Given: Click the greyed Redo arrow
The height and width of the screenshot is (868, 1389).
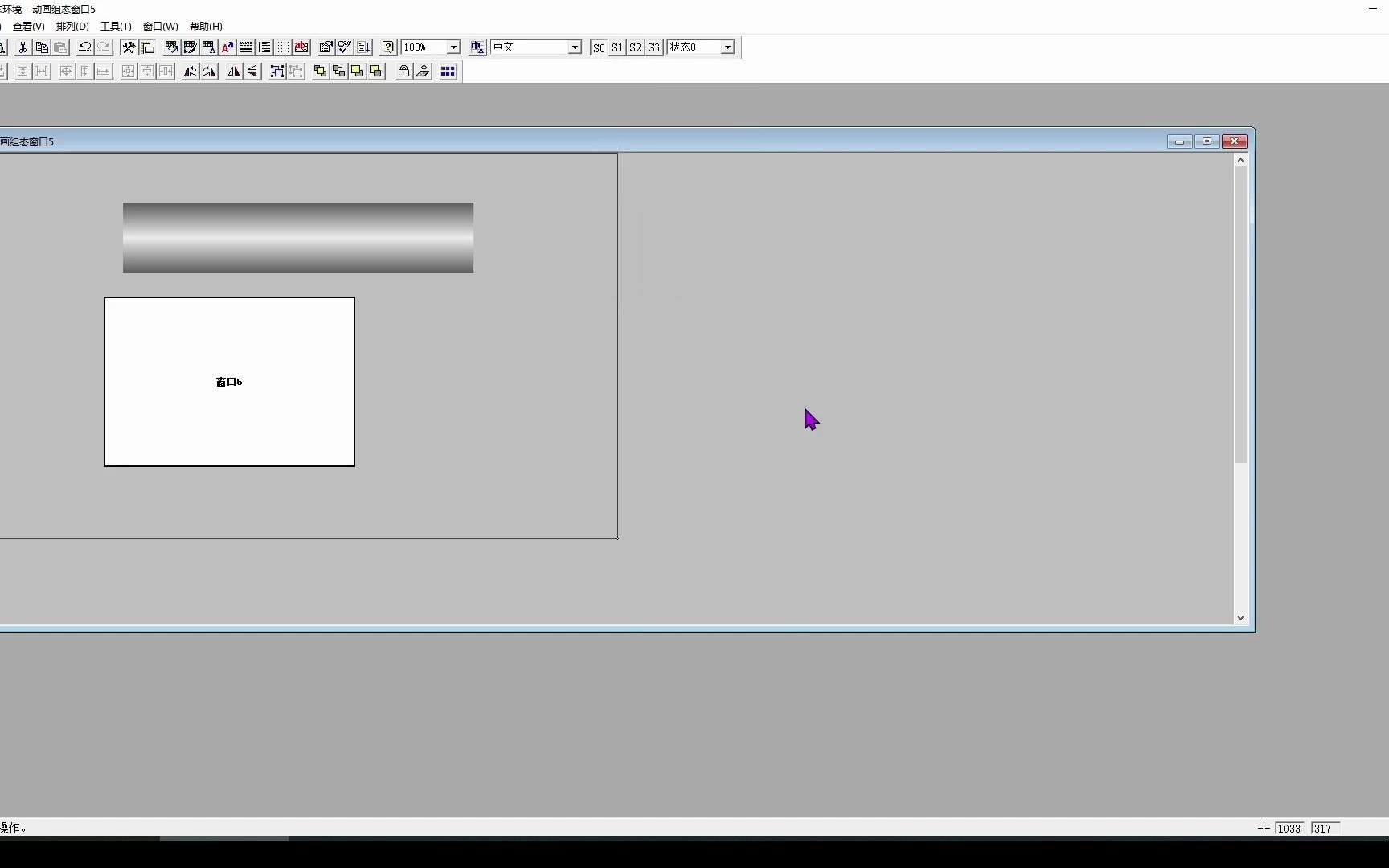Looking at the screenshot, I should (x=103, y=47).
